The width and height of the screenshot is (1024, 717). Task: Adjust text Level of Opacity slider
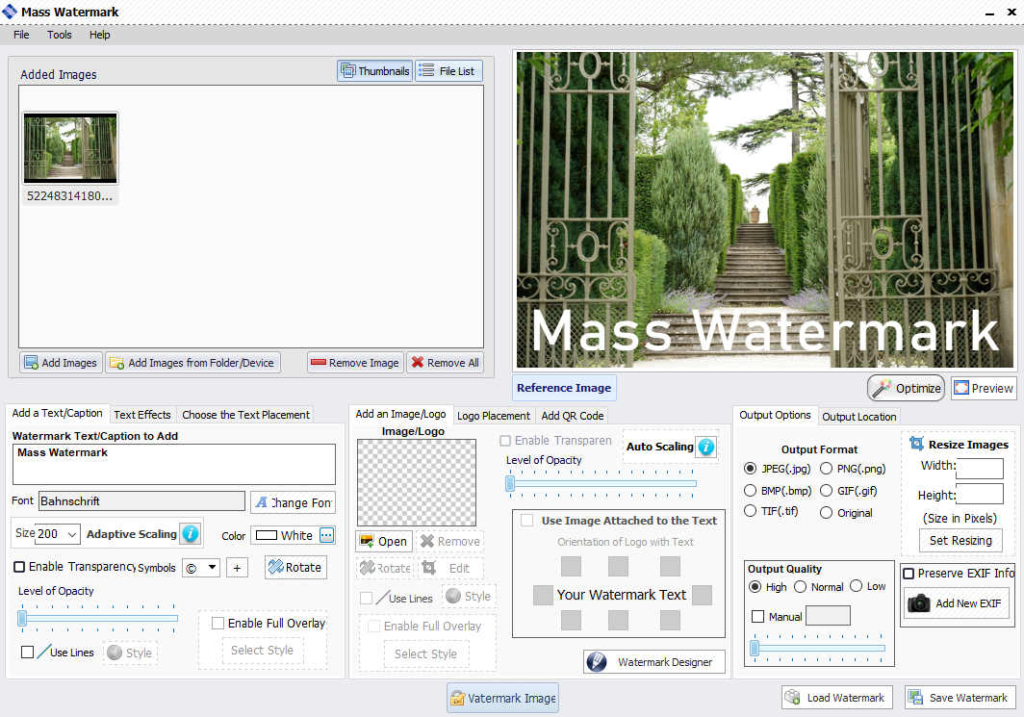[98, 618]
